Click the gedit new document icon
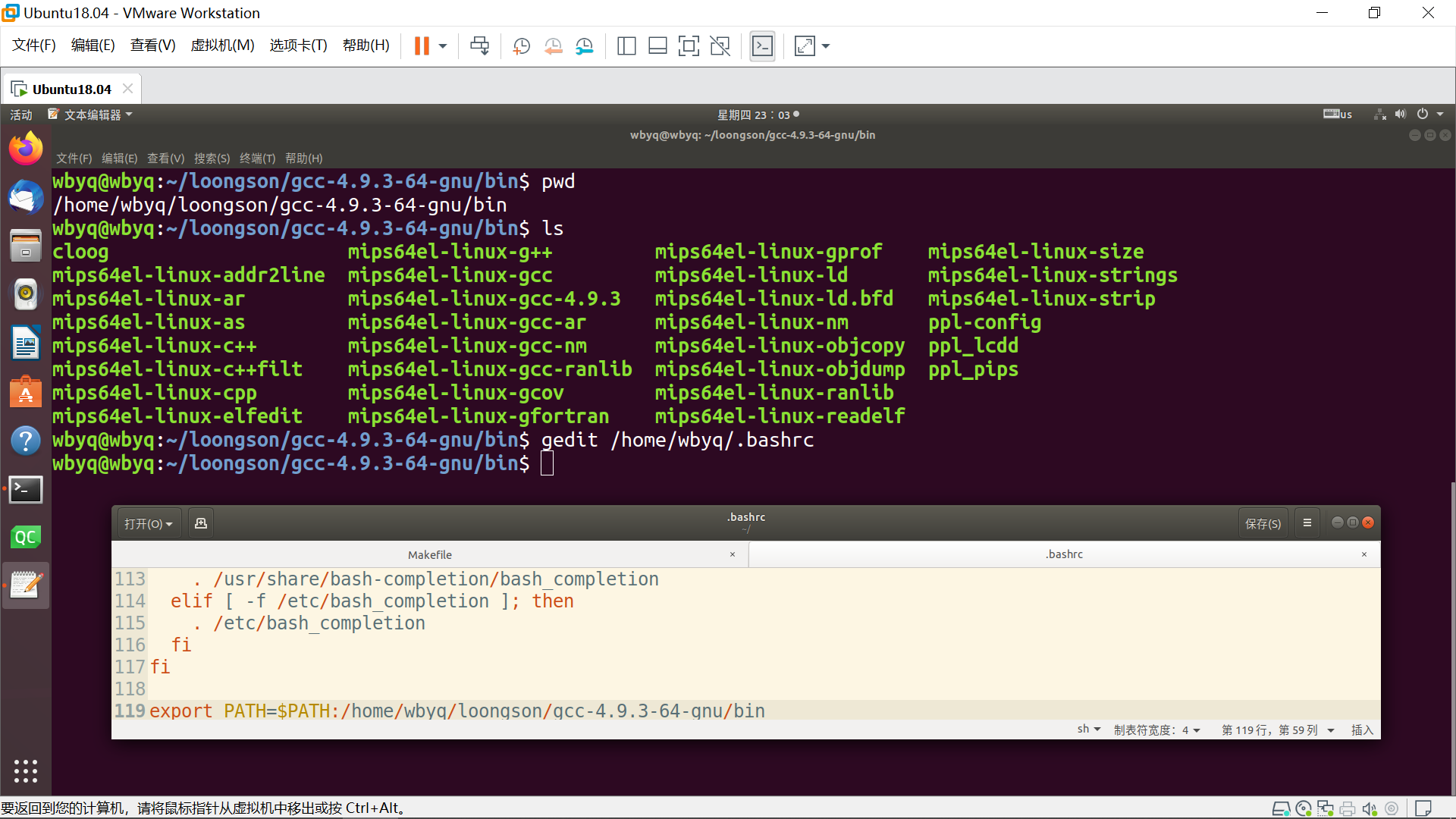1456x819 pixels. [201, 523]
